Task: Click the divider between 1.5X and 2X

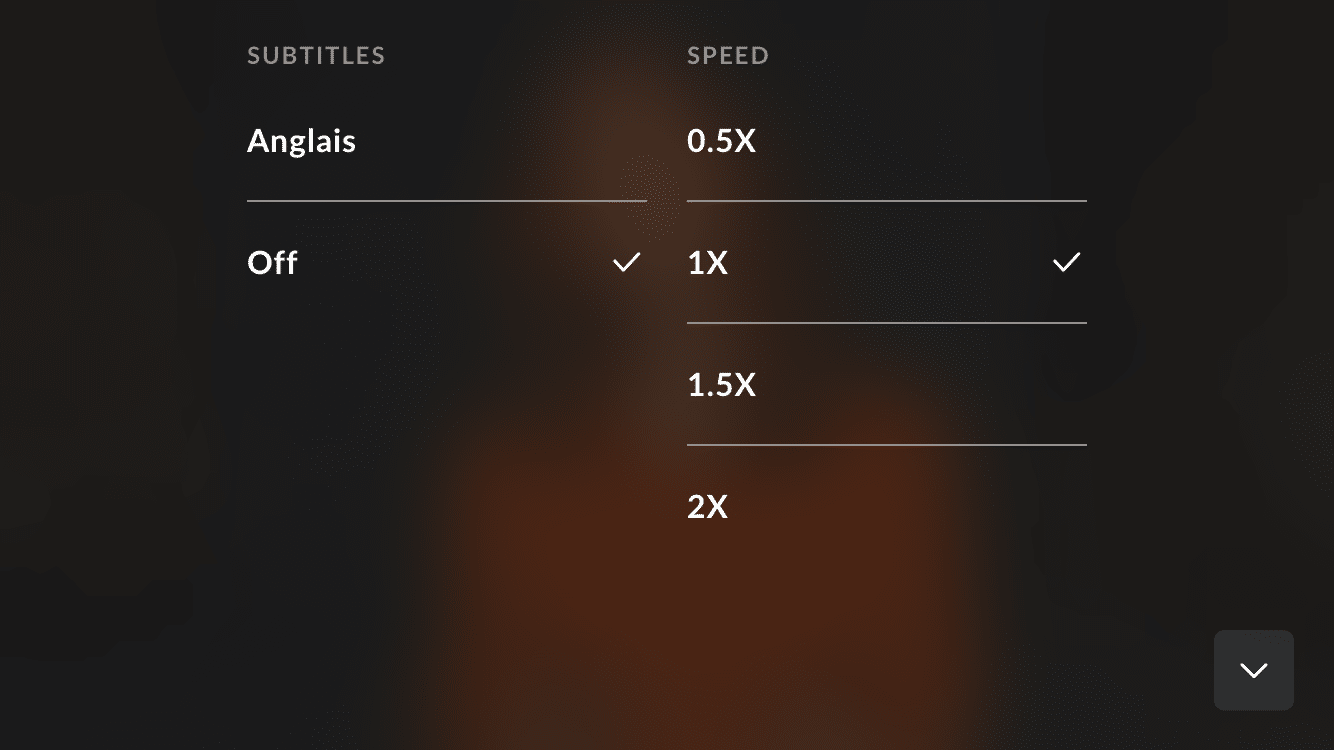Action: click(886, 445)
